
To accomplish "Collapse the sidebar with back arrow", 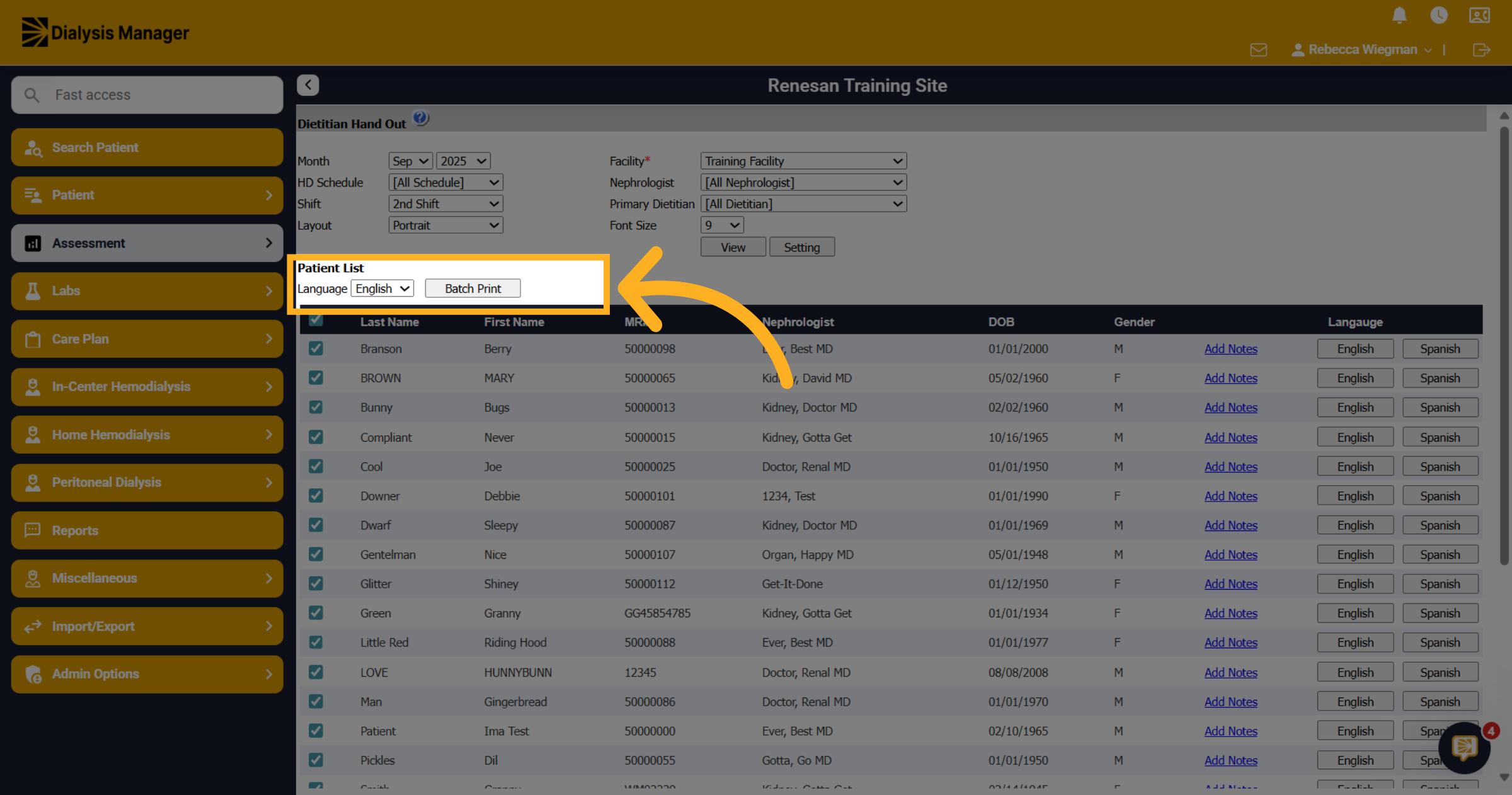I will pos(308,84).
